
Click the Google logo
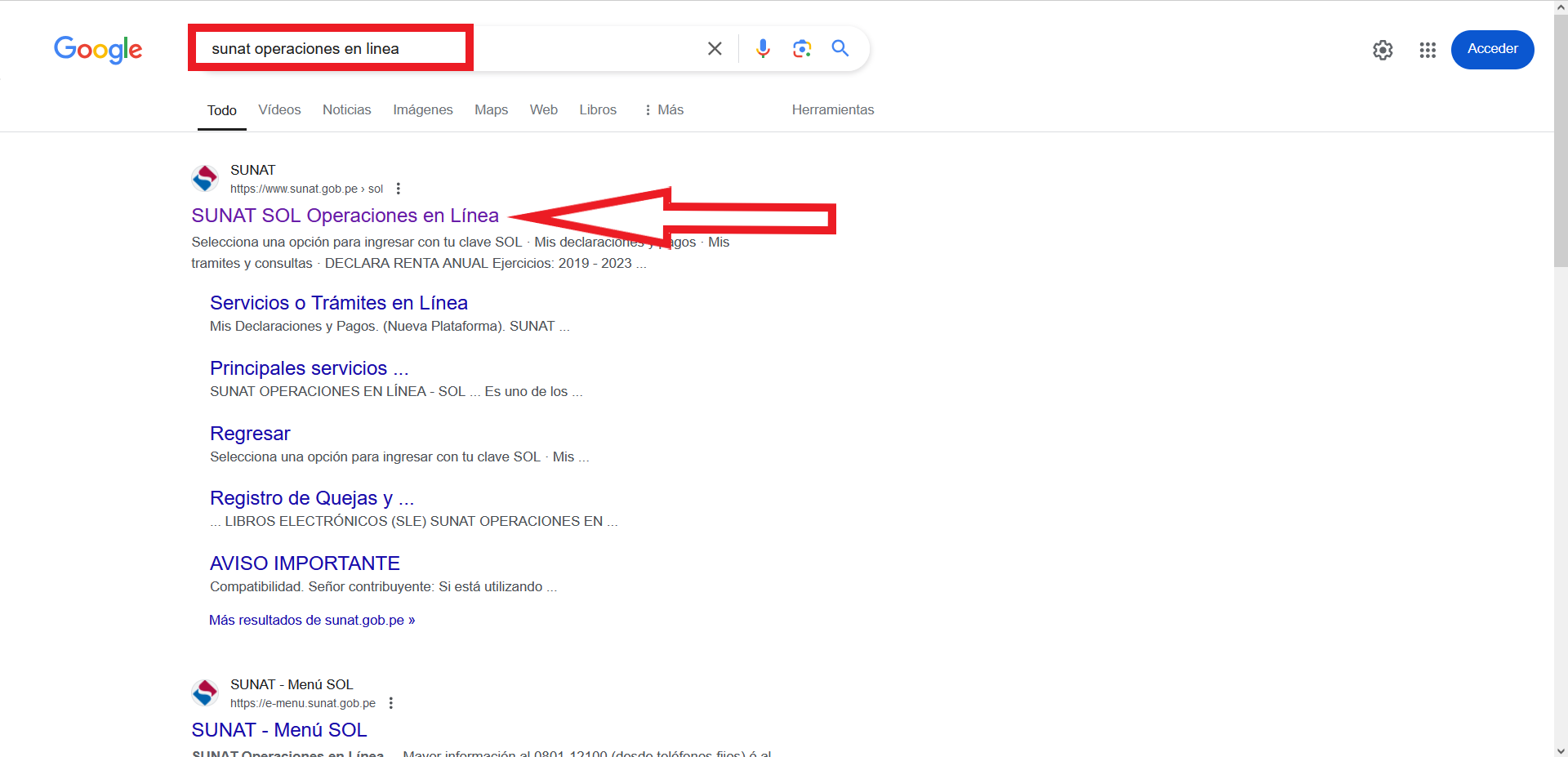pyautogui.click(x=98, y=49)
